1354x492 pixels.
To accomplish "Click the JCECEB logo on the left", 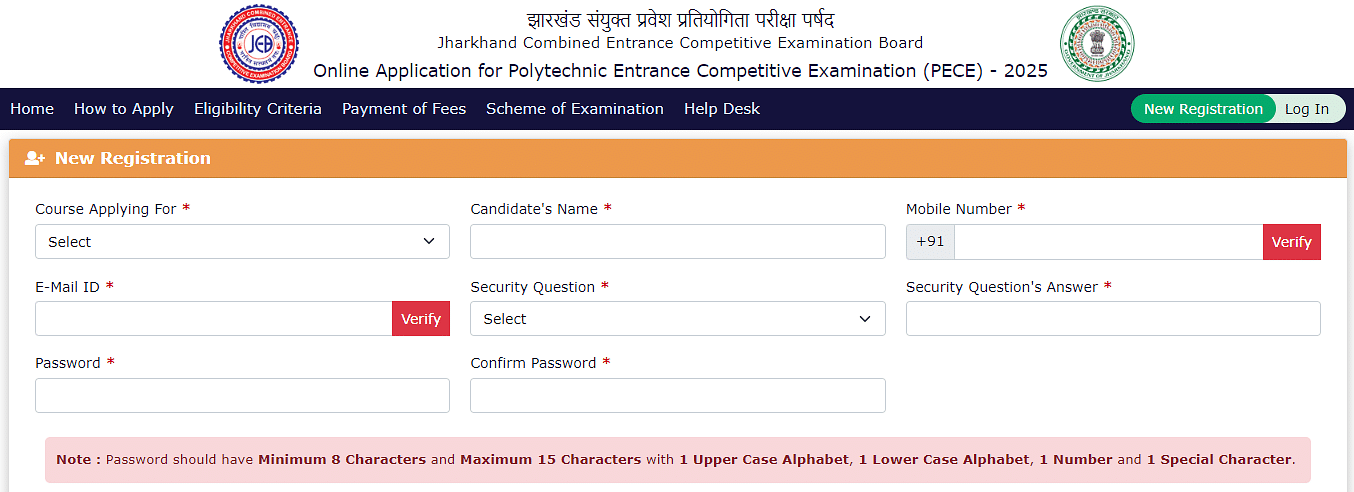I will pos(259,44).
